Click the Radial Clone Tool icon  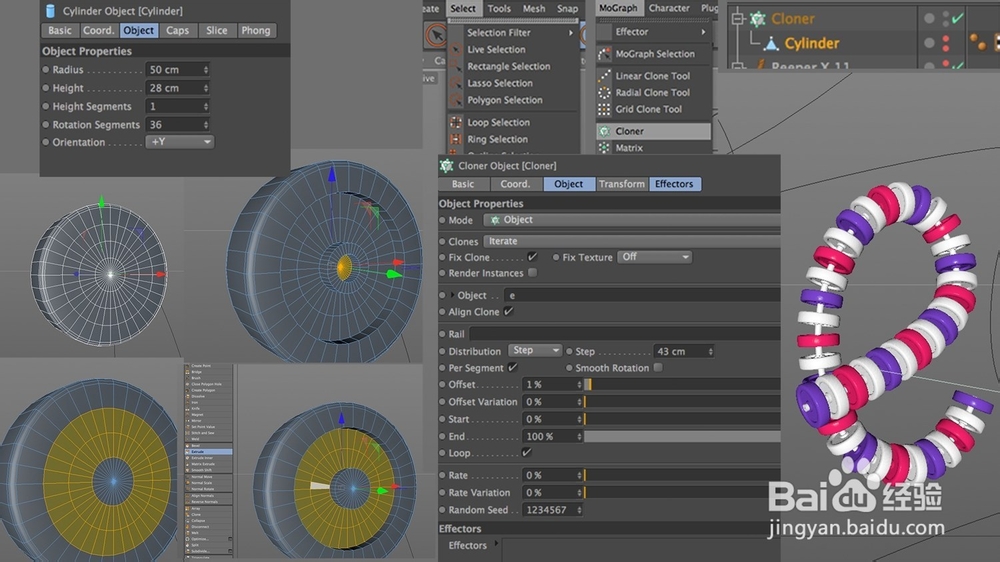(604, 92)
